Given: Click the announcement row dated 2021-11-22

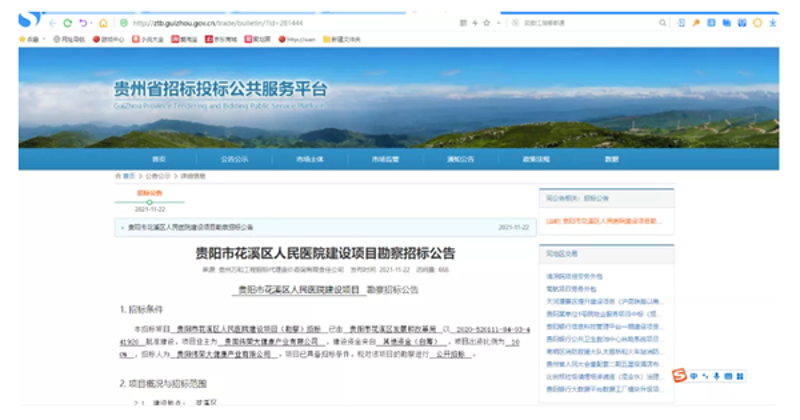Looking at the screenshot, I should tap(326, 227).
